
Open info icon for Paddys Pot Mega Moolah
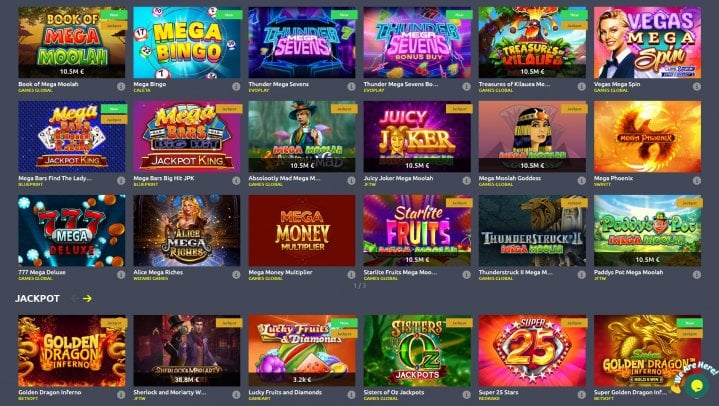tap(697, 274)
